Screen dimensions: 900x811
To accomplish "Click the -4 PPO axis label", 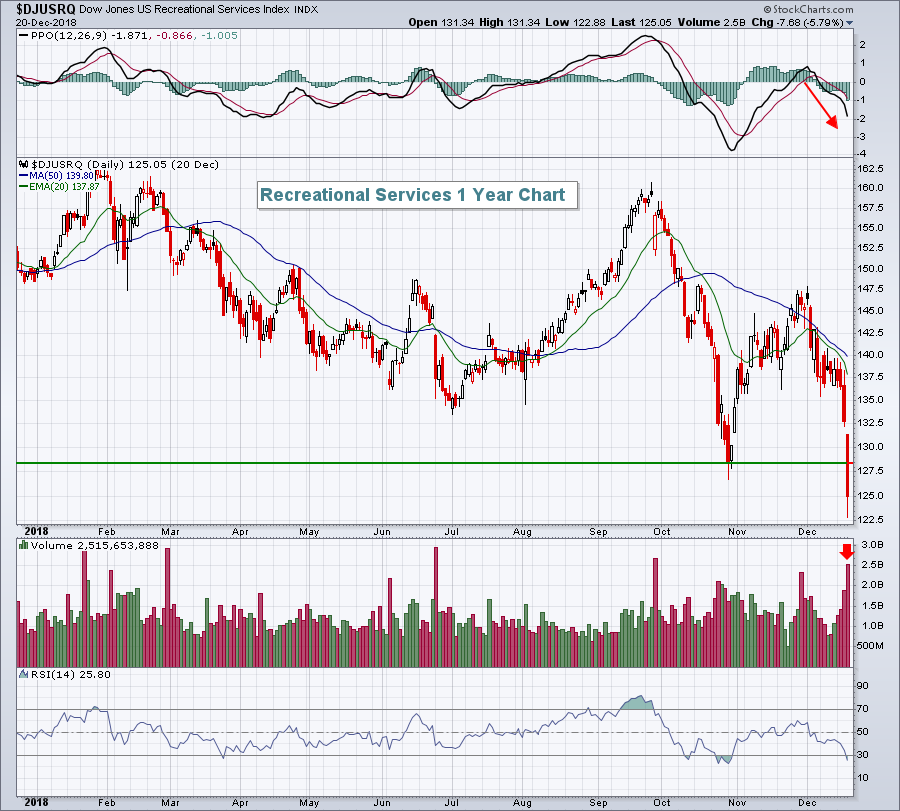I will pos(862,154).
